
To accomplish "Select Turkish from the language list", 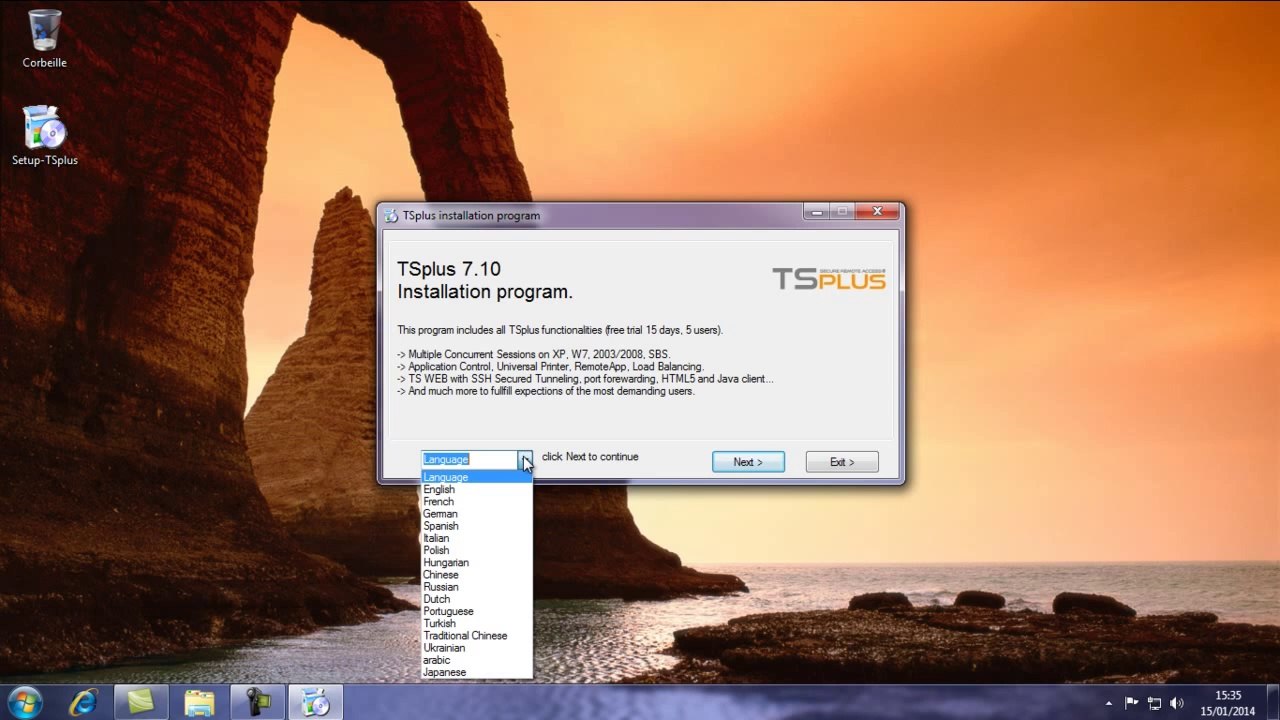I will tap(476, 623).
